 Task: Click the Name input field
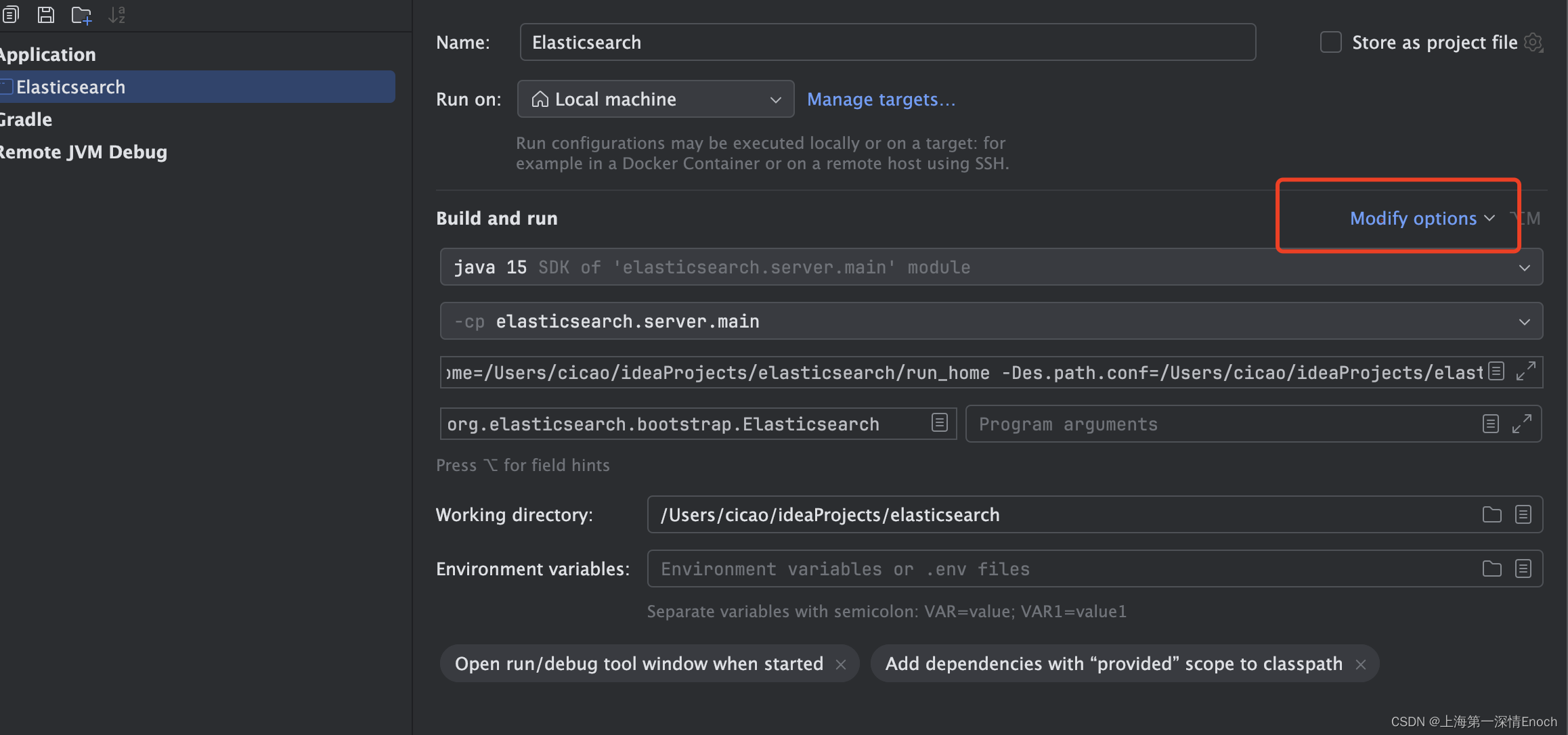pyautogui.click(x=888, y=42)
